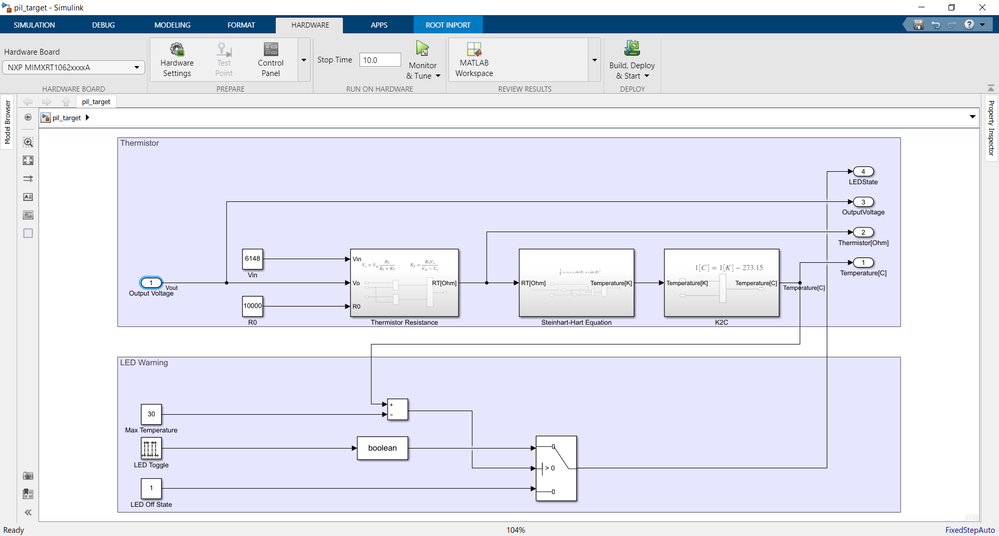The width and height of the screenshot is (999, 536).
Task: Collapse the toolstrip ribbon
Action: tap(991, 88)
